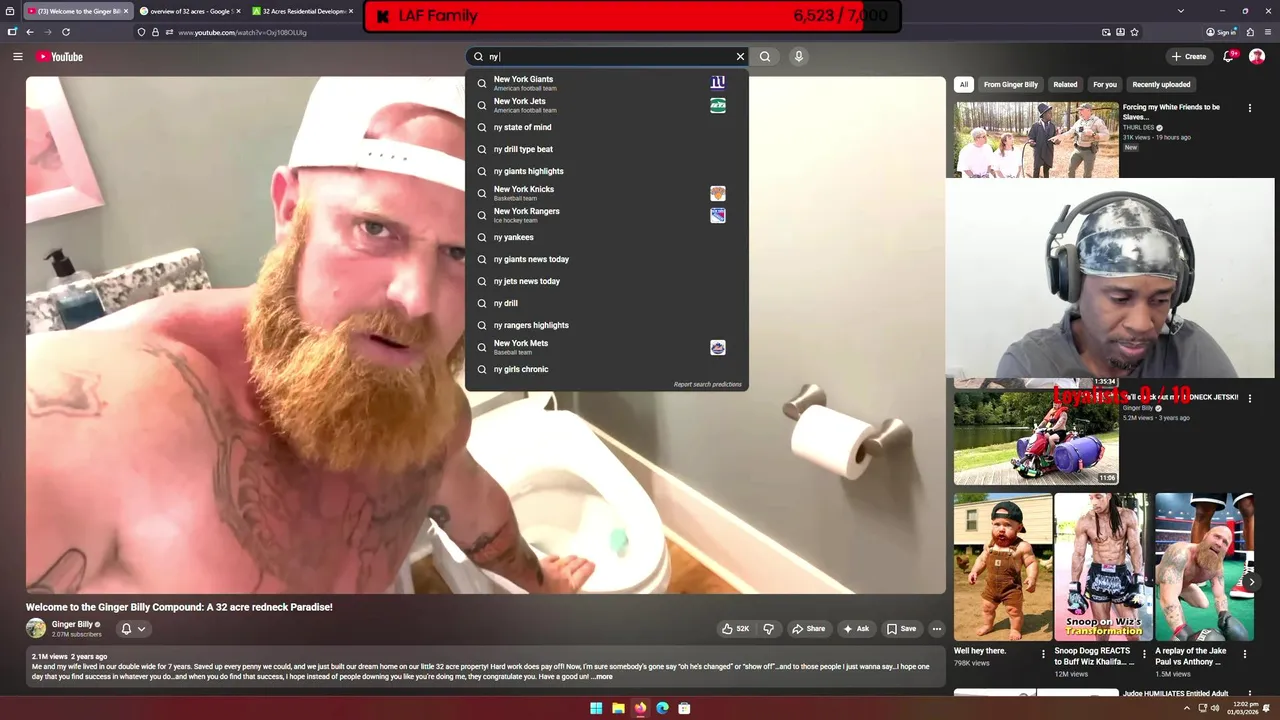Image resolution: width=1280 pixels, height=720 pixels.
Task: Open Firefox View icon in tab strip
Action: coord(11,11)
